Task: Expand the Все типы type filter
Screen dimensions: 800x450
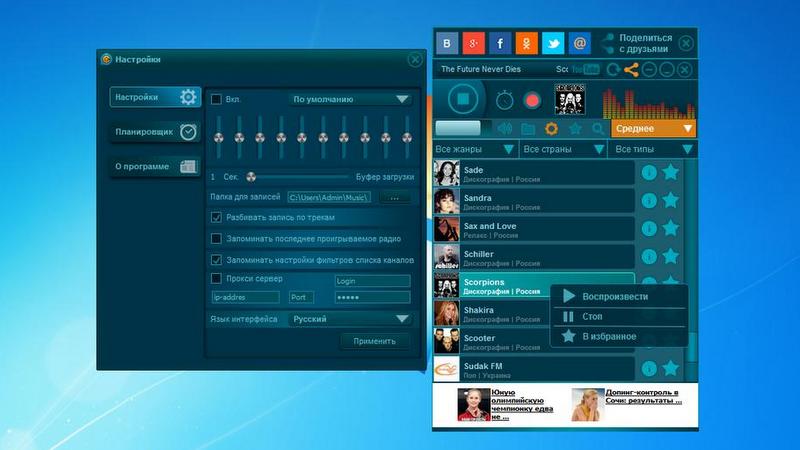Action: pos(653,149)
